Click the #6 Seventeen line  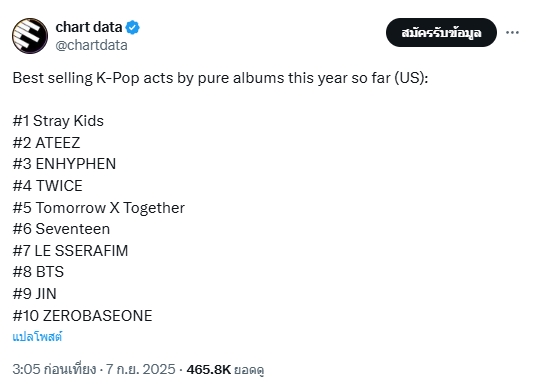tap(61, 229)
